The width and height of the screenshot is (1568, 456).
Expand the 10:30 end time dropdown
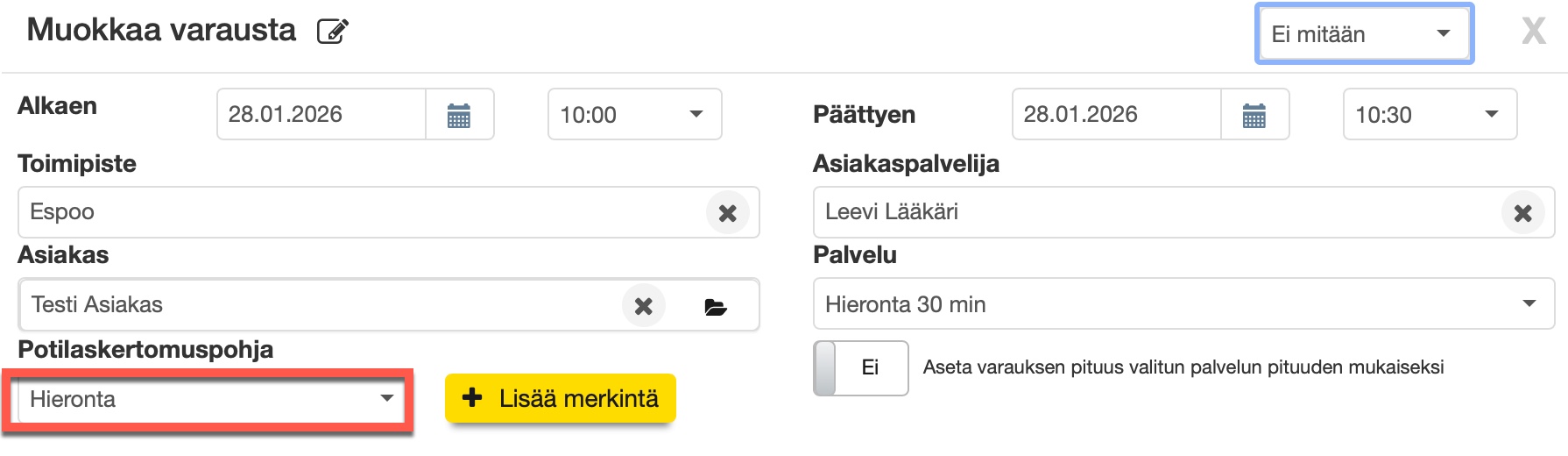click(x=1430, y=115)
